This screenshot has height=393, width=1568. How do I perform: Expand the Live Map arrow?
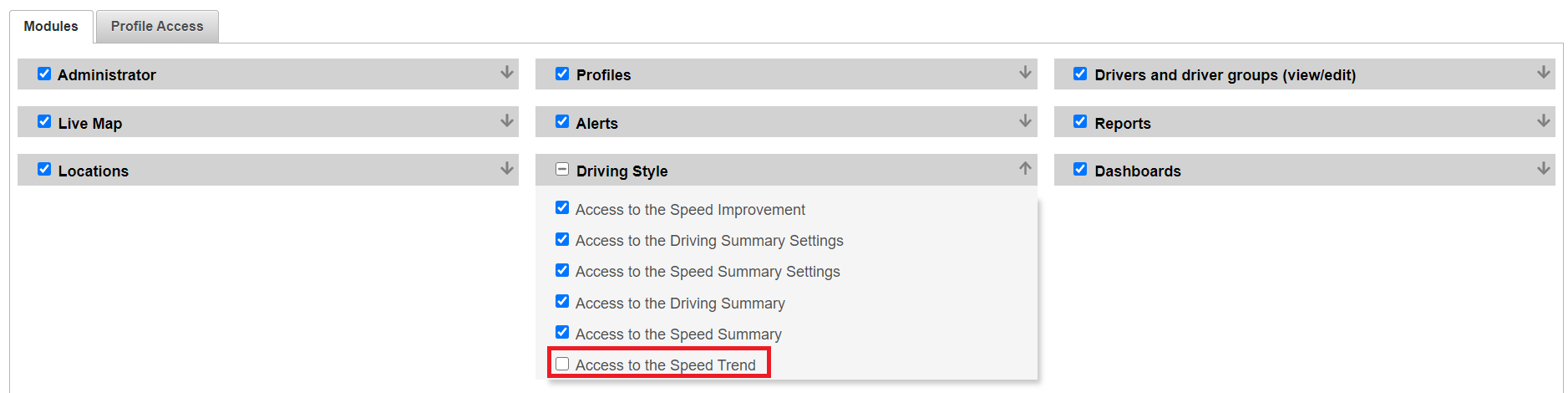pos(506,121)
